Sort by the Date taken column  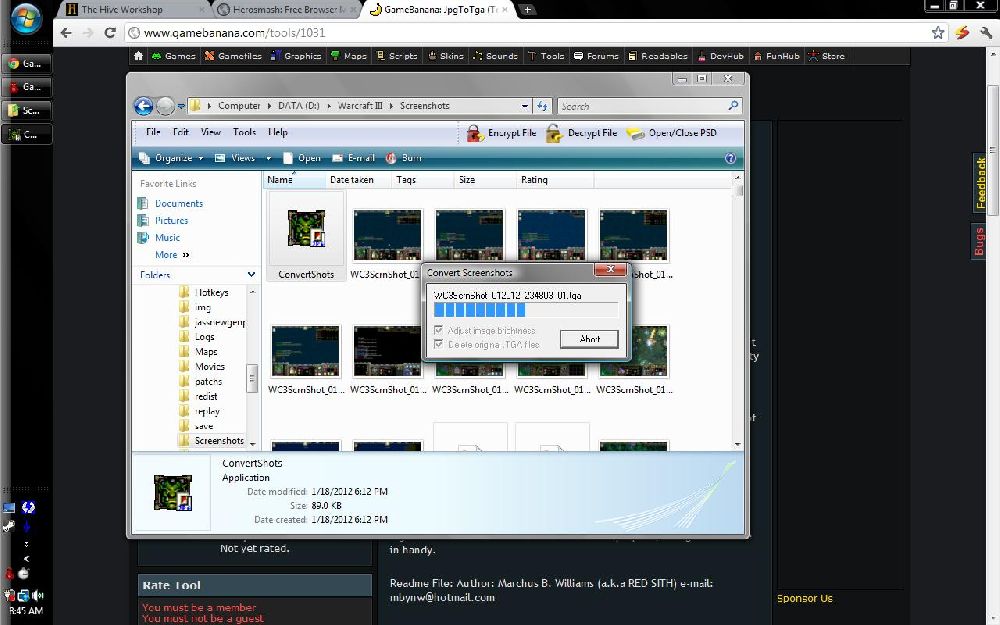click(357, 180)
